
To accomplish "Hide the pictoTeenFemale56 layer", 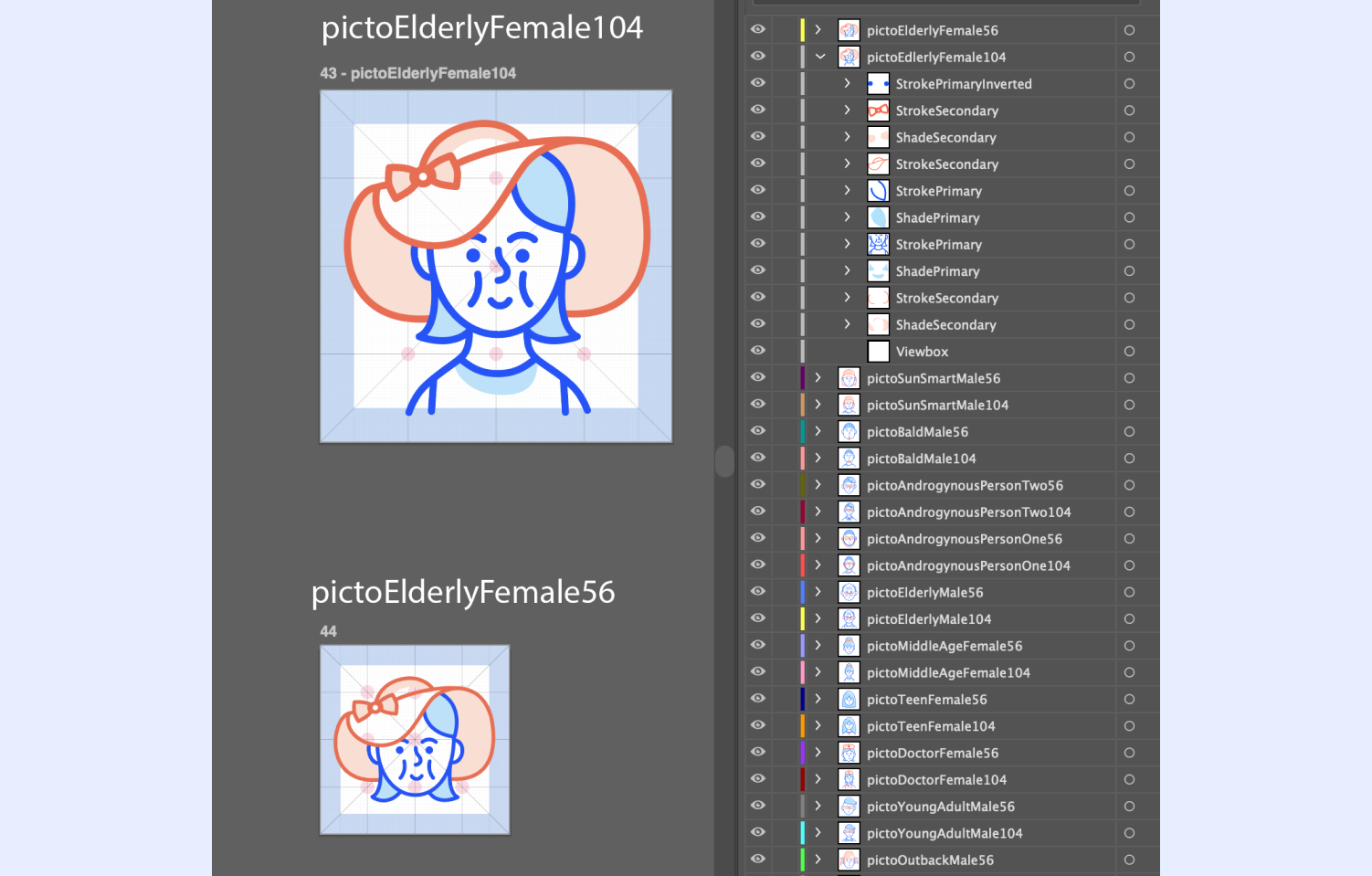I will 757,699.
